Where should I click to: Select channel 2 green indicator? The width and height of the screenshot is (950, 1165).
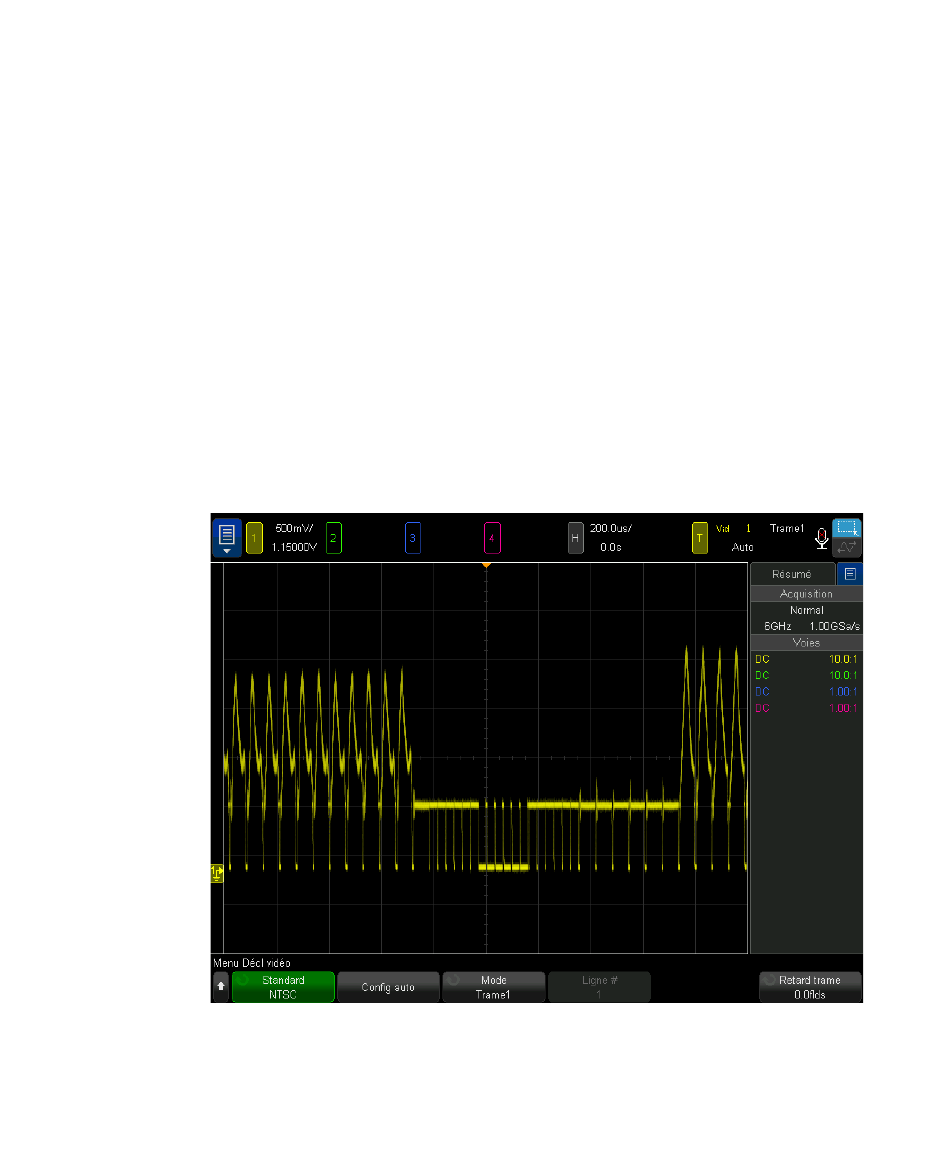334,538
